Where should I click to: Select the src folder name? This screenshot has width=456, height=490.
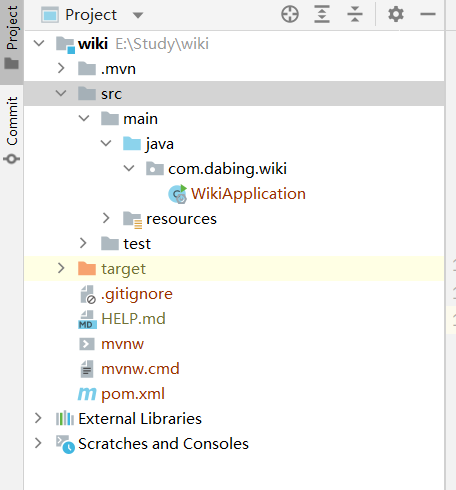coord(112,94)
